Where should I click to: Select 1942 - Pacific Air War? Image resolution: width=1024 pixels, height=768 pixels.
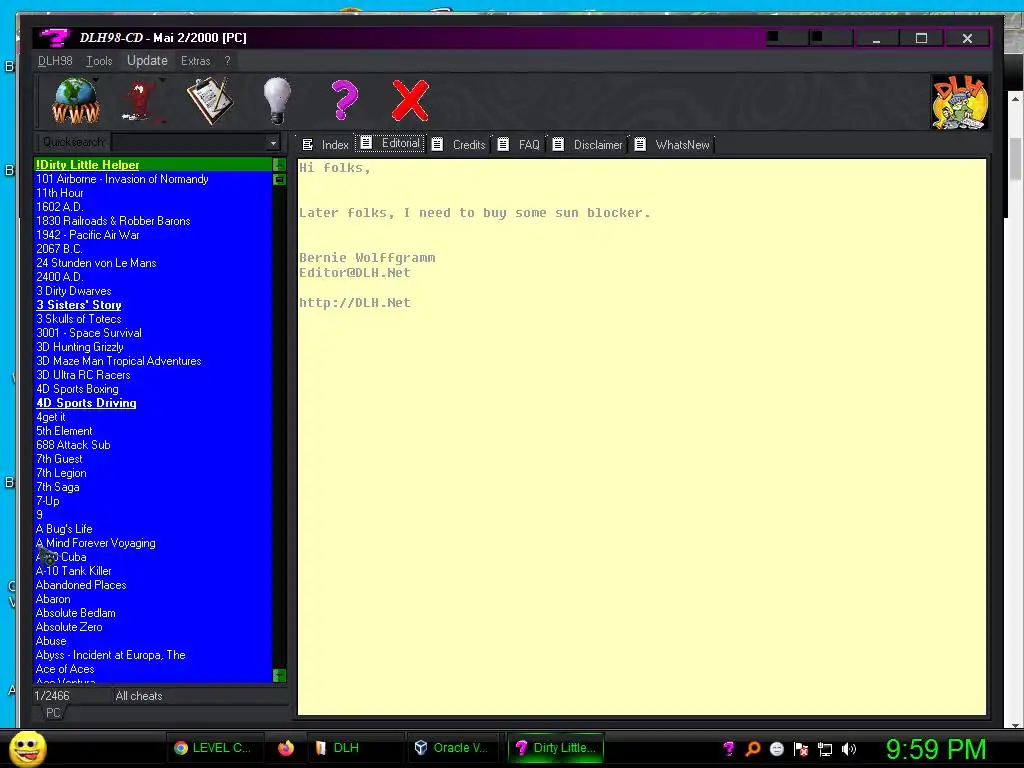(x=152, y=235)
